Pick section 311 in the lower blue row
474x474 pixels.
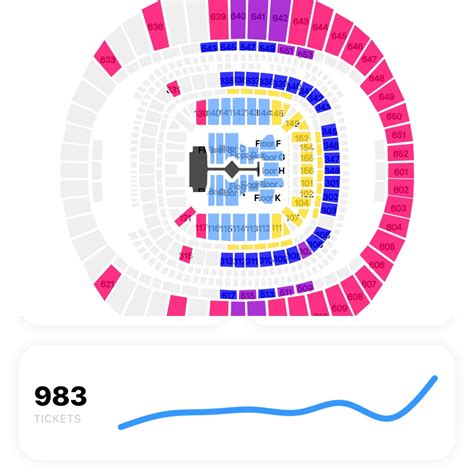[251, 260]
